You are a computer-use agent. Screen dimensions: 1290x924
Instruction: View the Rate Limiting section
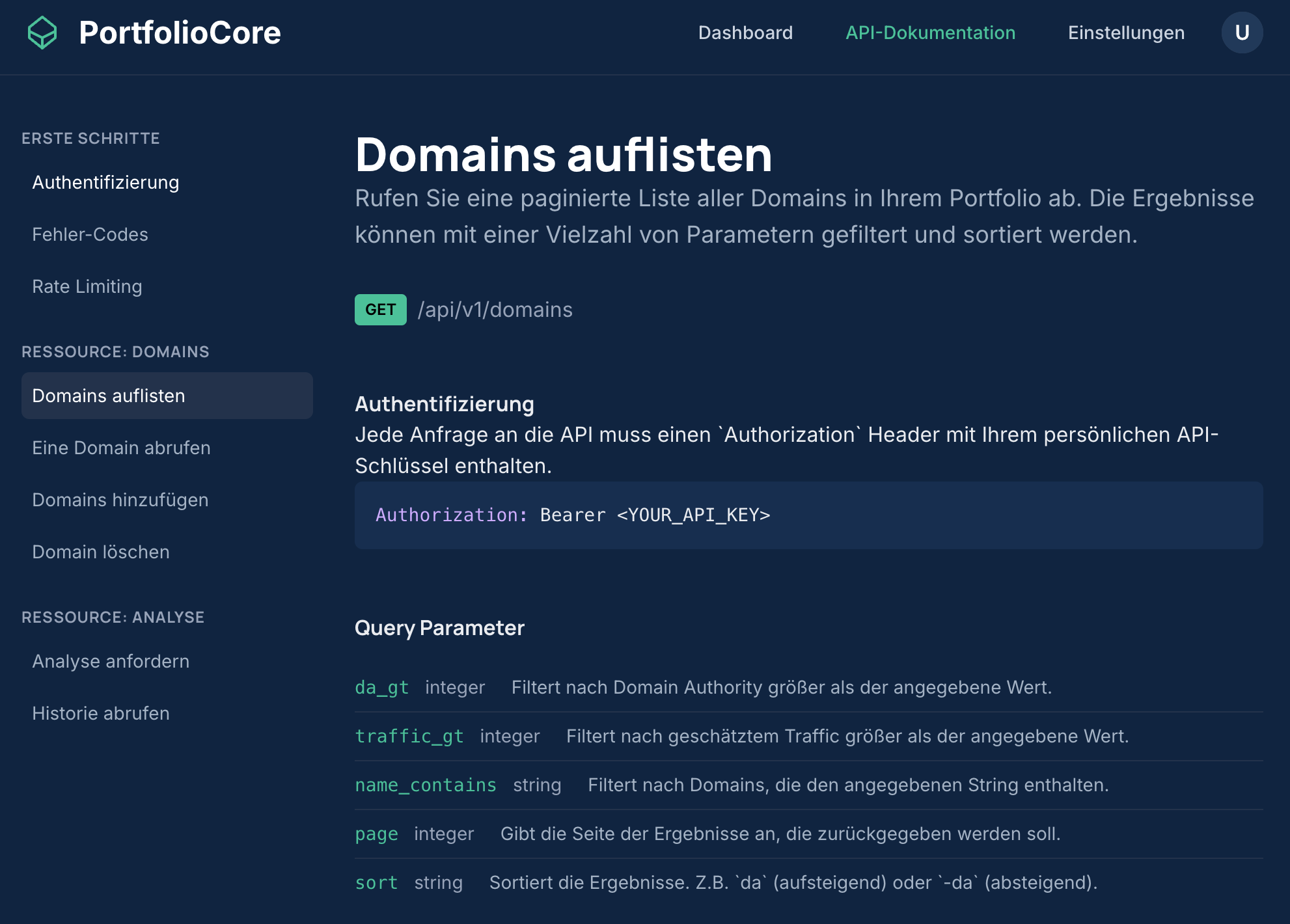coord(87,286)
